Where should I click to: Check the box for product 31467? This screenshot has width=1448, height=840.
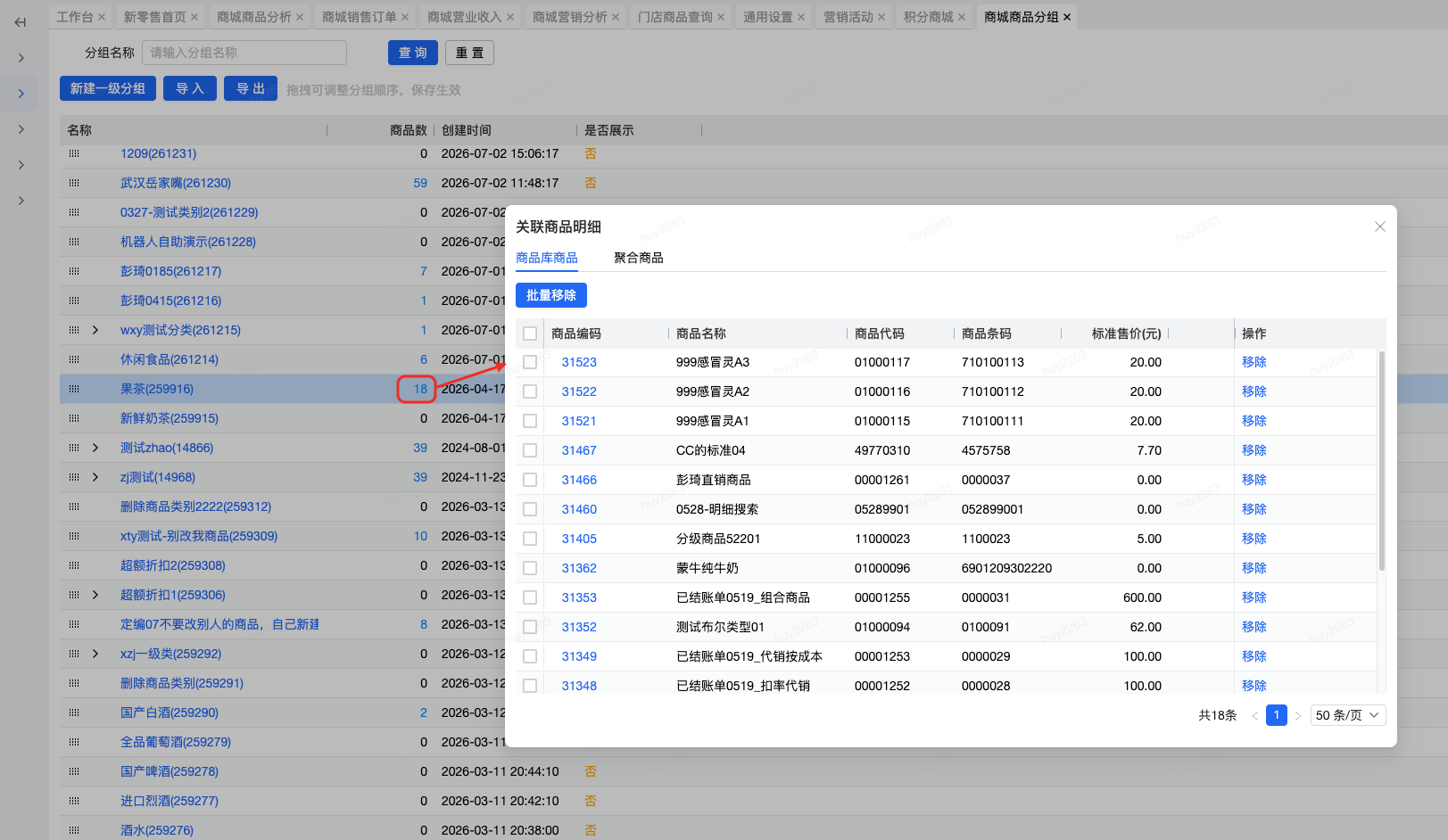tap(530, 450)
